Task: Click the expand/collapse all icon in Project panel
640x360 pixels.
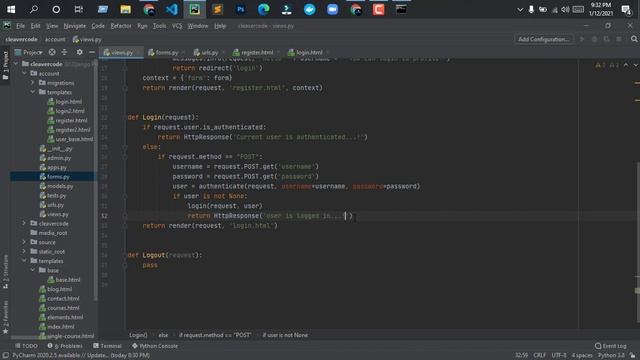Action: 64,52
